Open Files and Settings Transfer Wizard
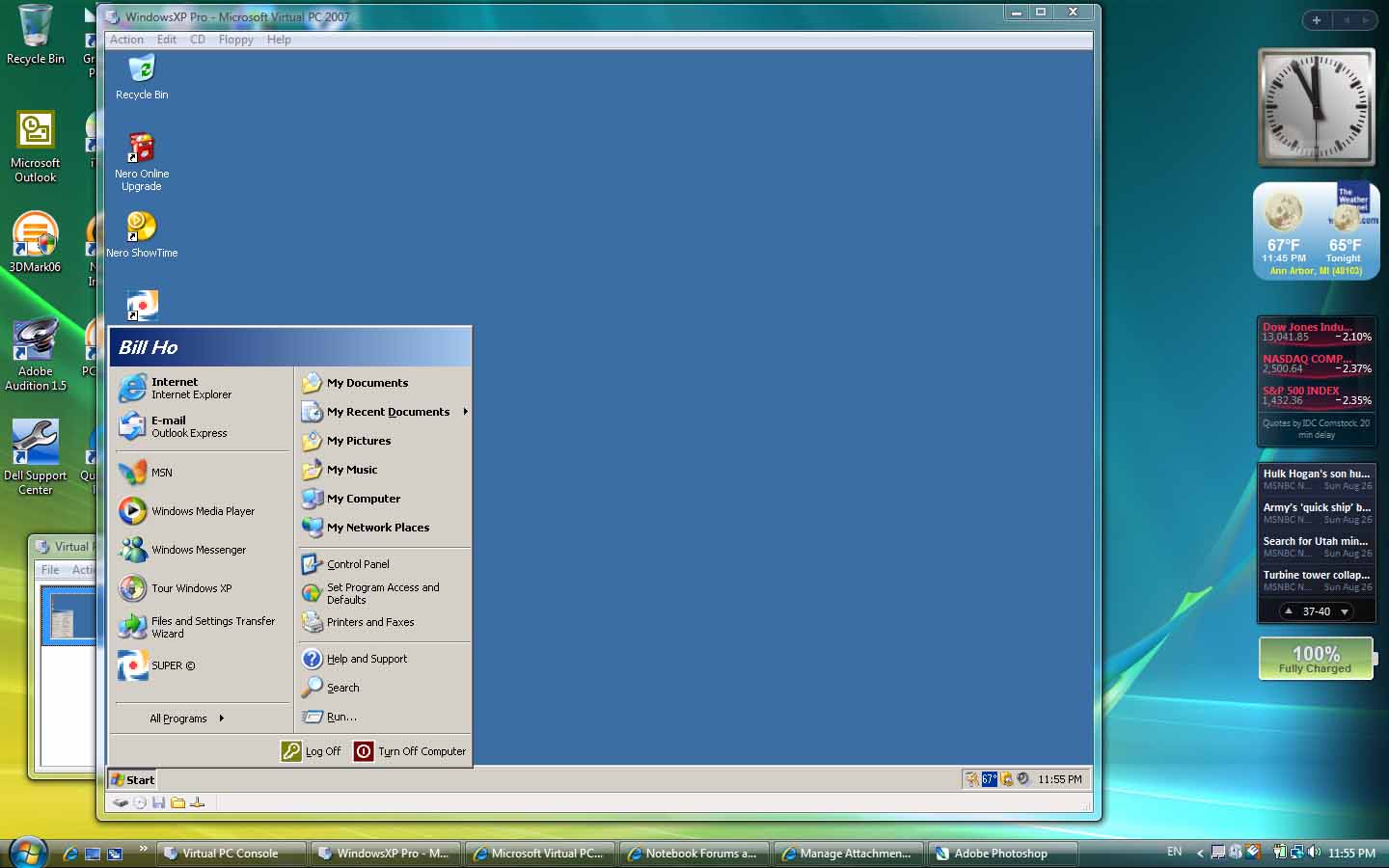Screen dimensions: 1389x868 point(203,627)
